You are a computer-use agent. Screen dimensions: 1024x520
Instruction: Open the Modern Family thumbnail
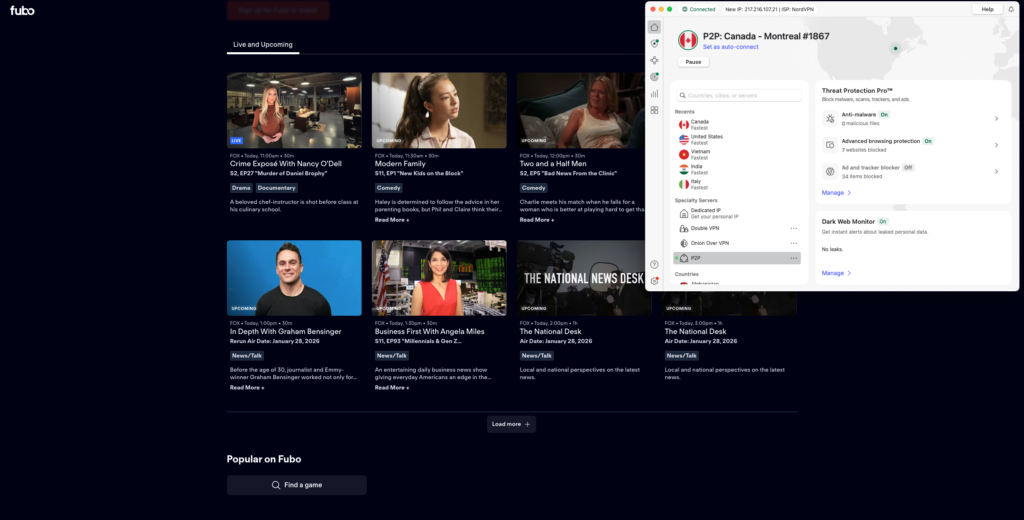pos(439,110)
